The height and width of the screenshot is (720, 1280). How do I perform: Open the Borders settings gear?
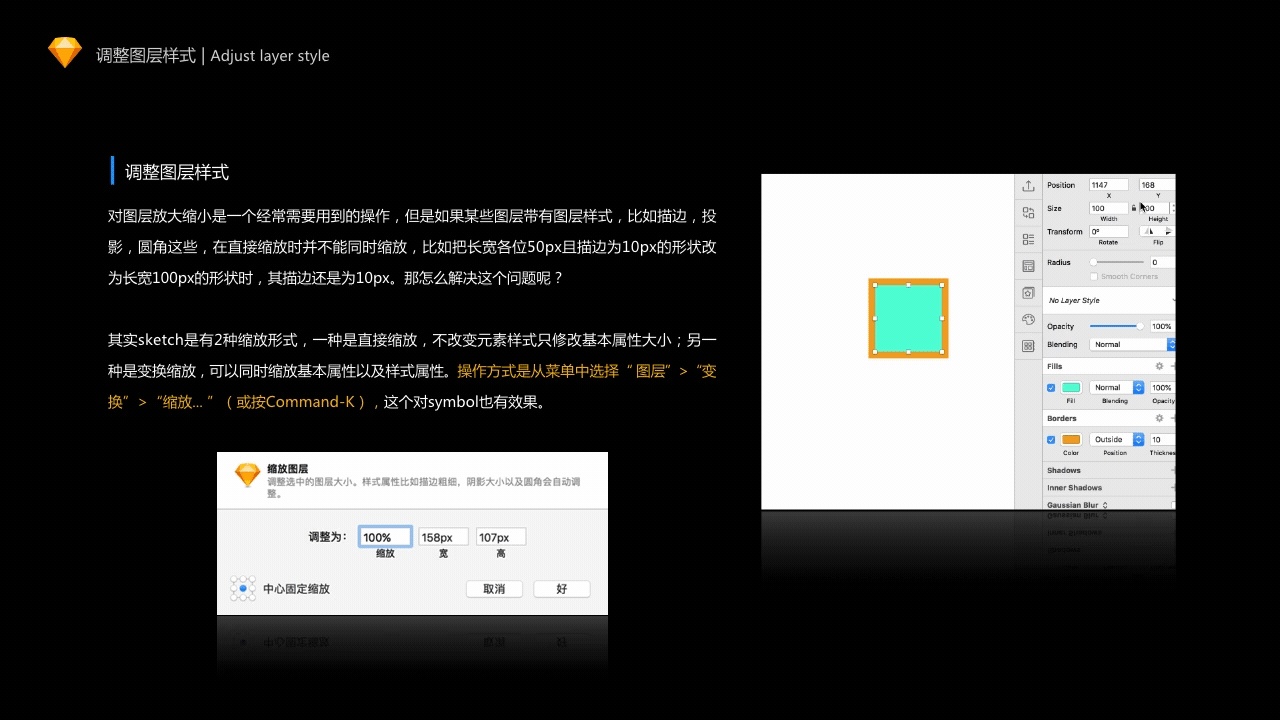tap(1159, 418)
